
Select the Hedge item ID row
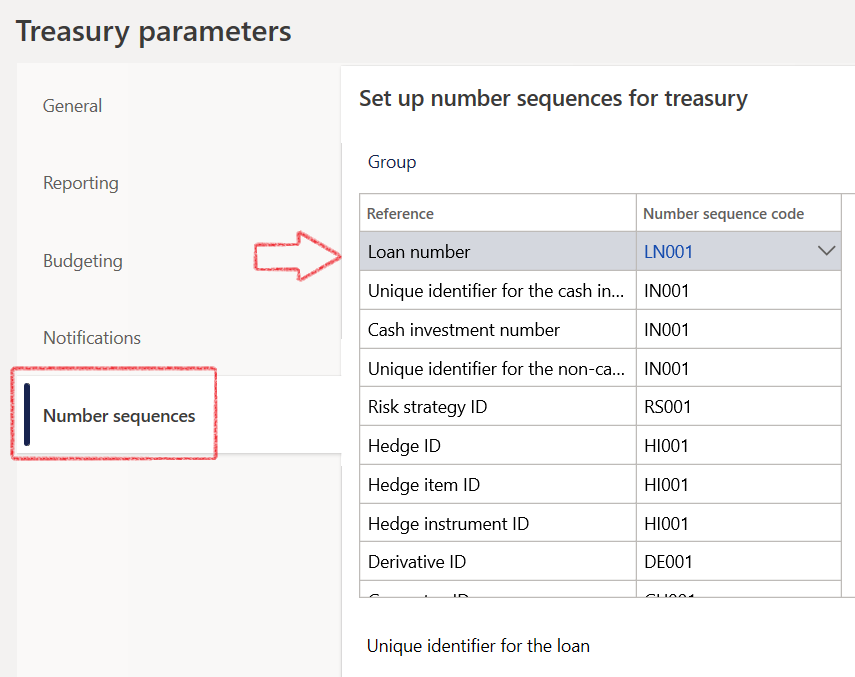(x=424, y=485)
